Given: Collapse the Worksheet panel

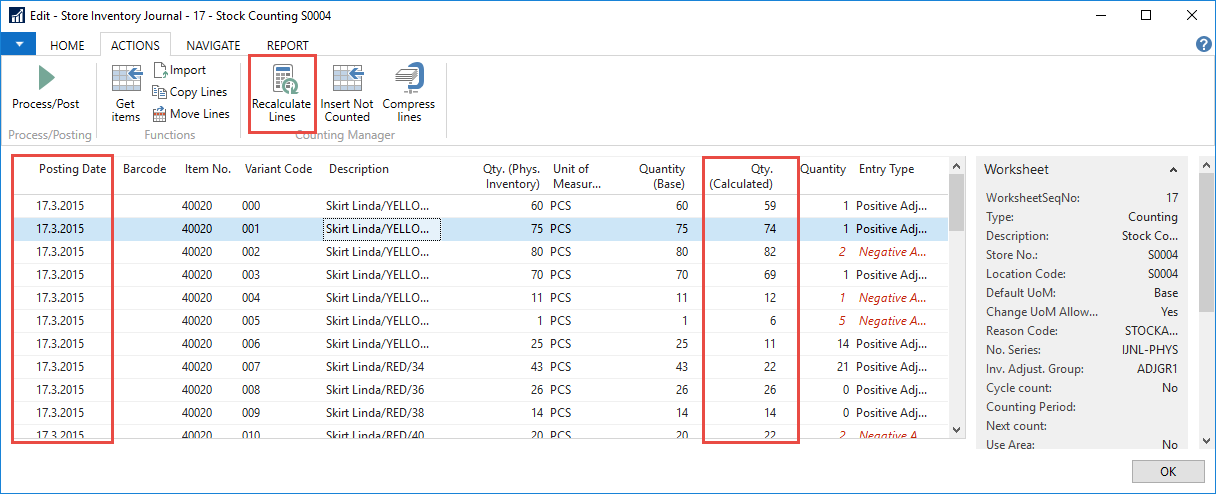Looking at the screenshot, I should click(x=1173, y=170).
